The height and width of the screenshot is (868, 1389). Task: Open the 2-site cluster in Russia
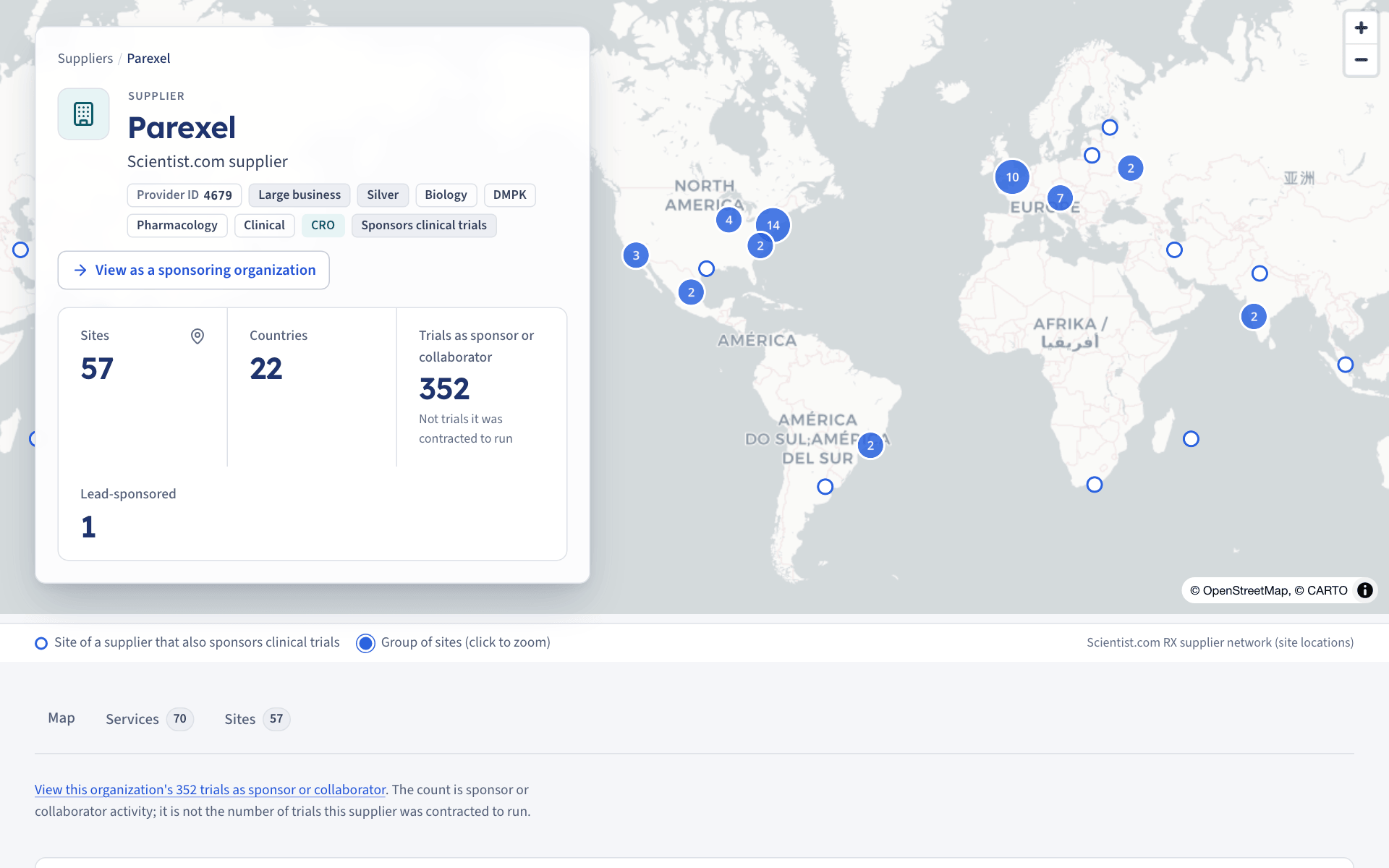[x=1131, y=169]
